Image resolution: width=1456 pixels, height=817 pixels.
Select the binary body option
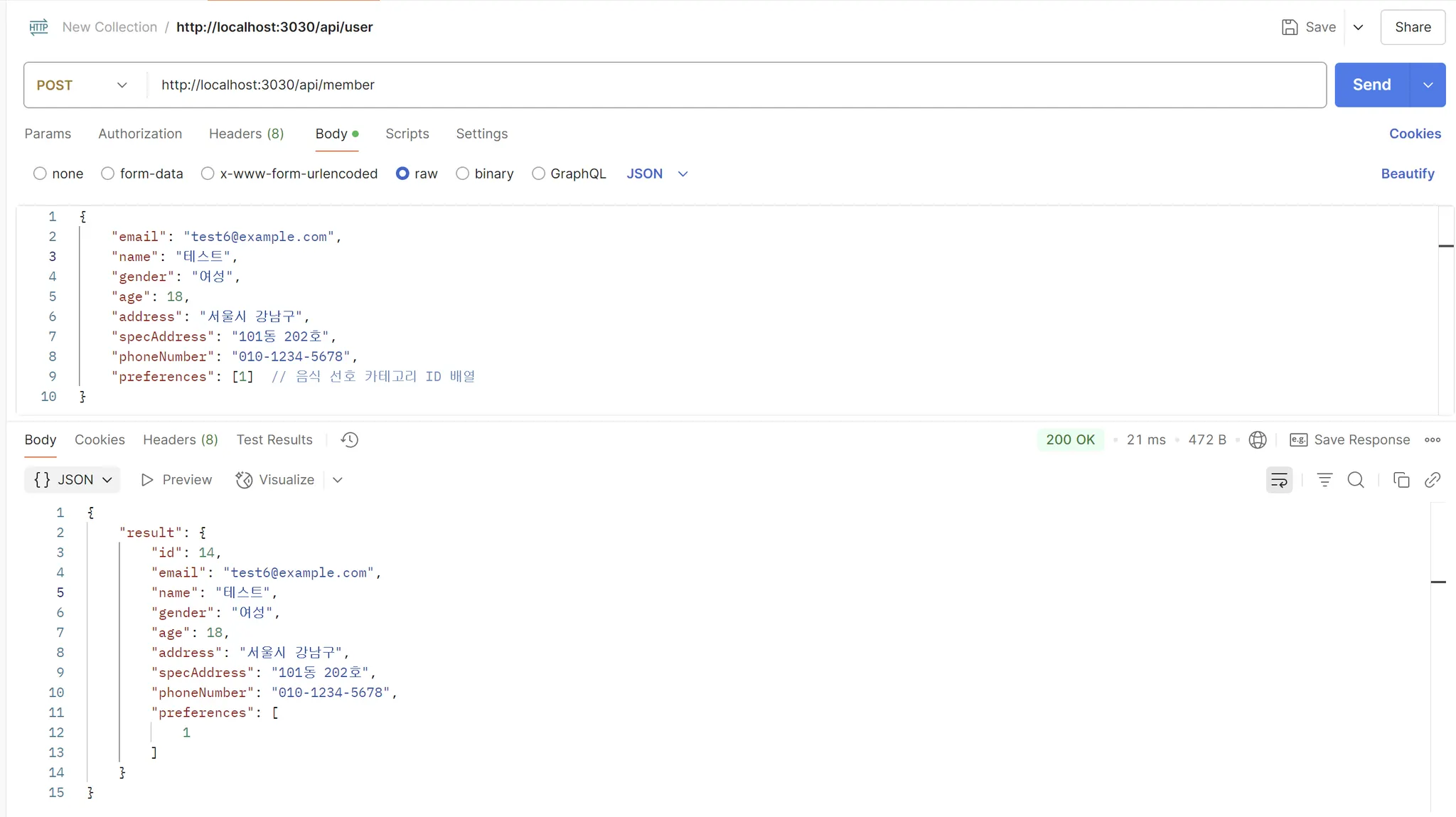[x=463, y=173]
